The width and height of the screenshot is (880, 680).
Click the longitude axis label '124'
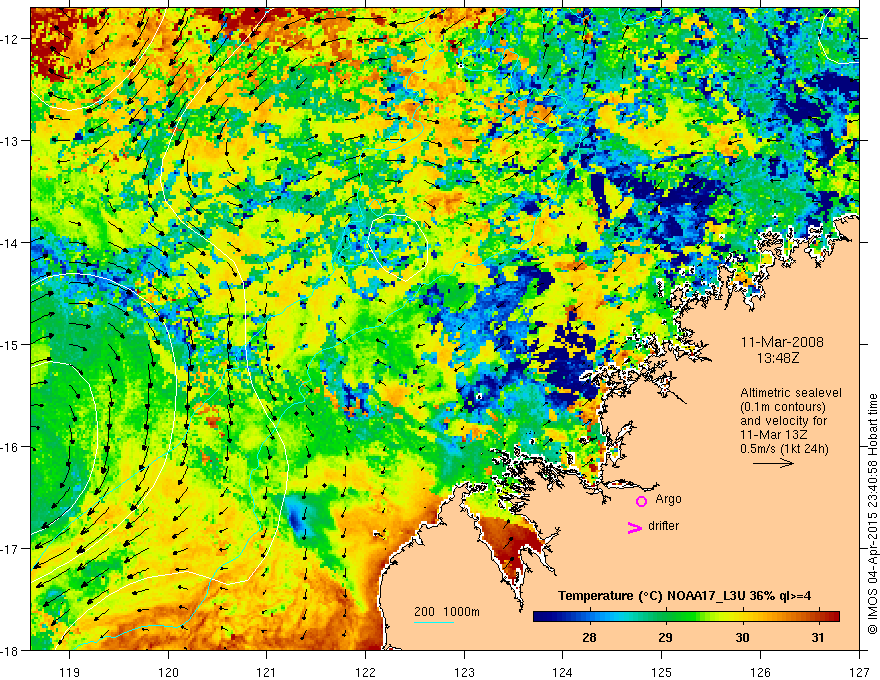point(563,672)
